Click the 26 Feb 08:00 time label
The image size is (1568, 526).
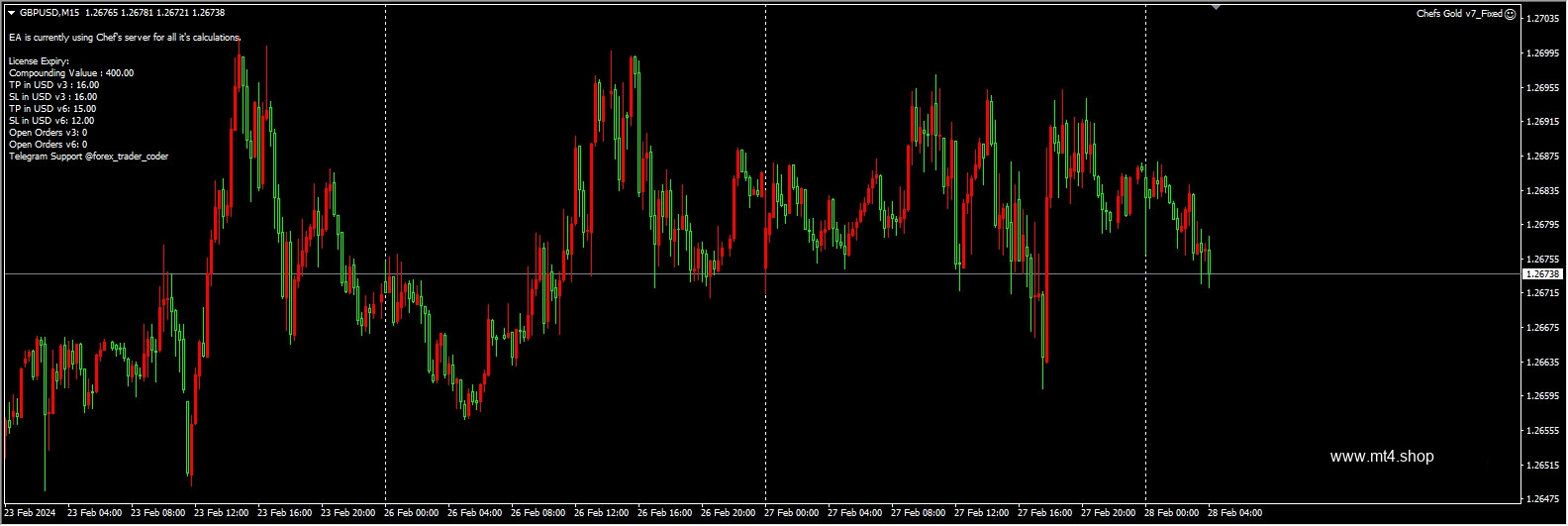click(539, 513)
